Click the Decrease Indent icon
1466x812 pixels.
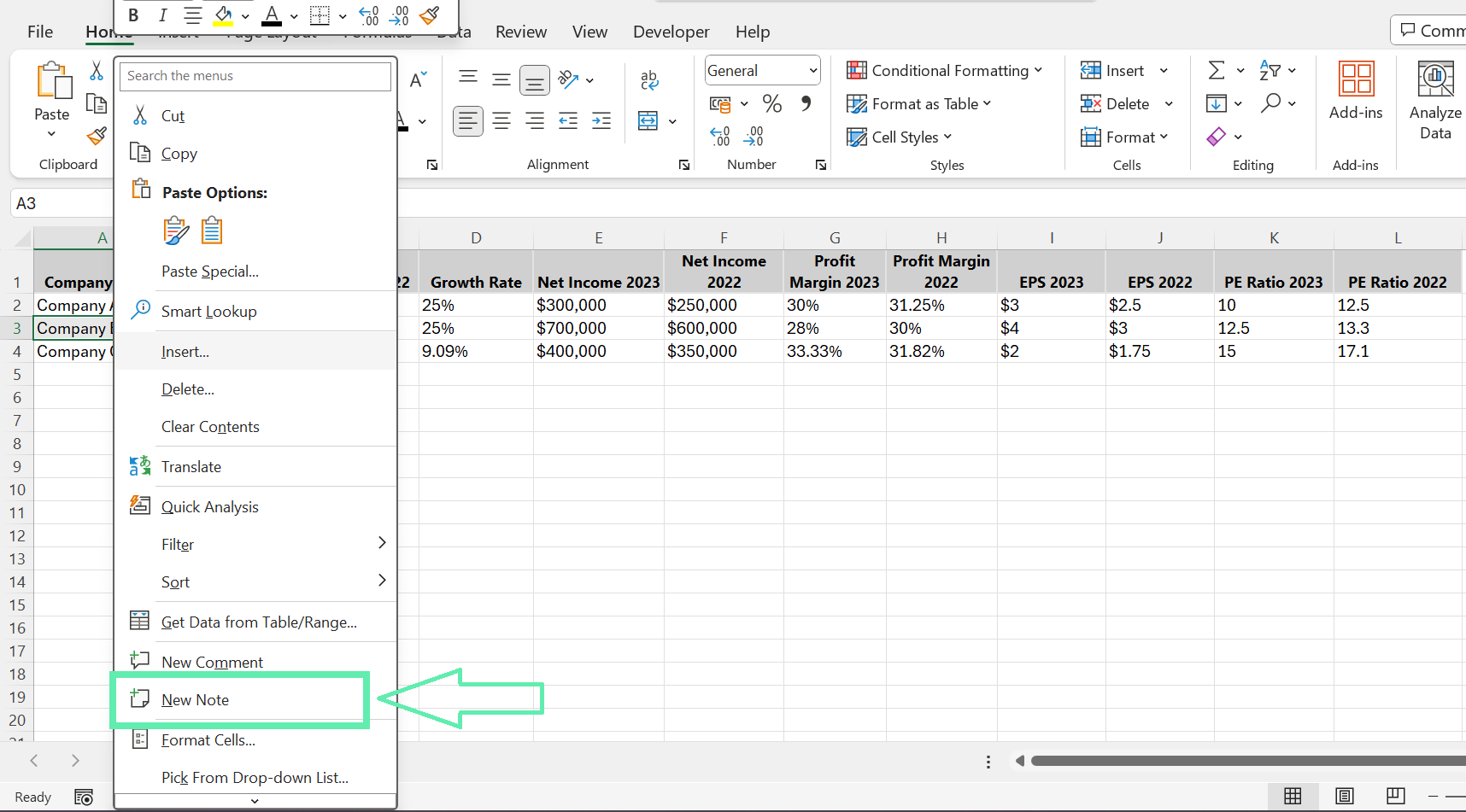(568, 121)
